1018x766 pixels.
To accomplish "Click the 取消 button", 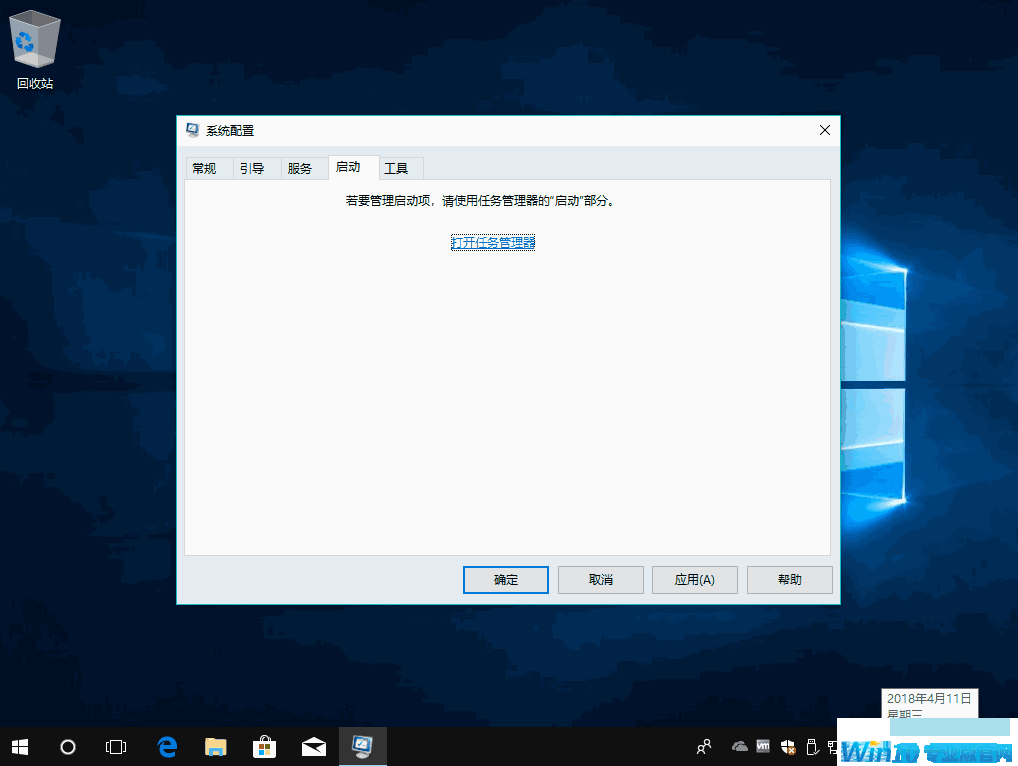I will [600, 580].
